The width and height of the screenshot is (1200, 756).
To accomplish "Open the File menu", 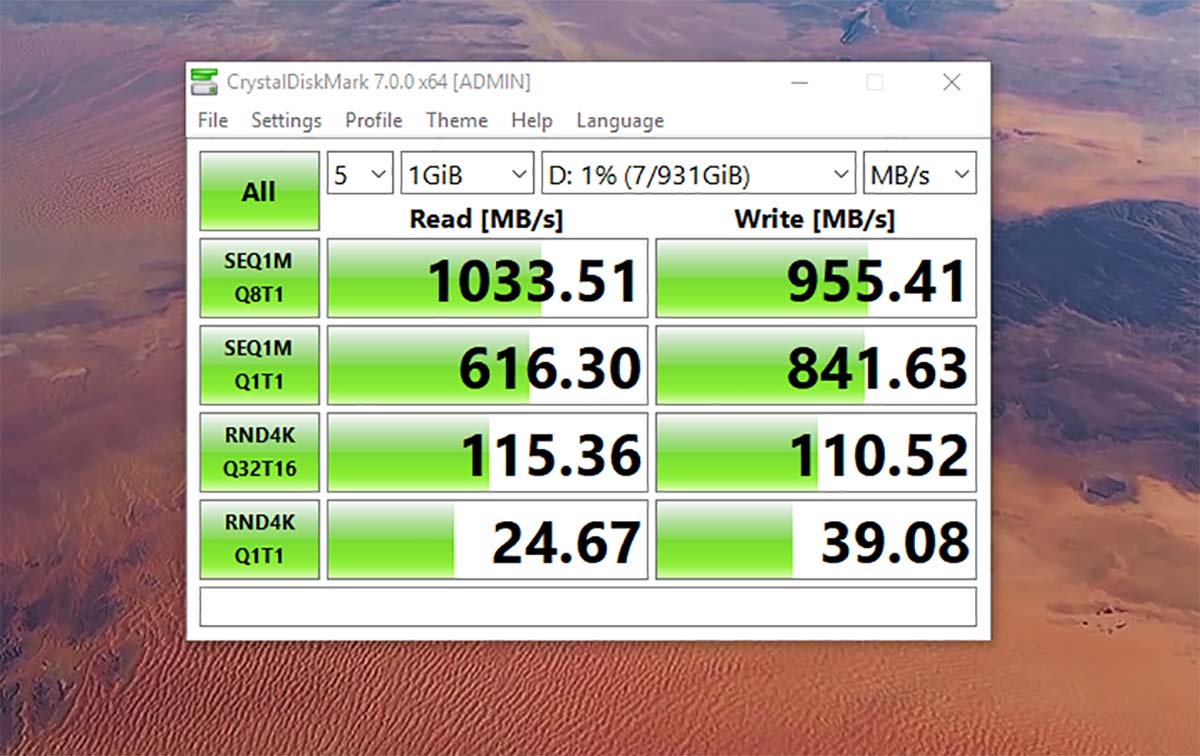I will click(213, 120).
